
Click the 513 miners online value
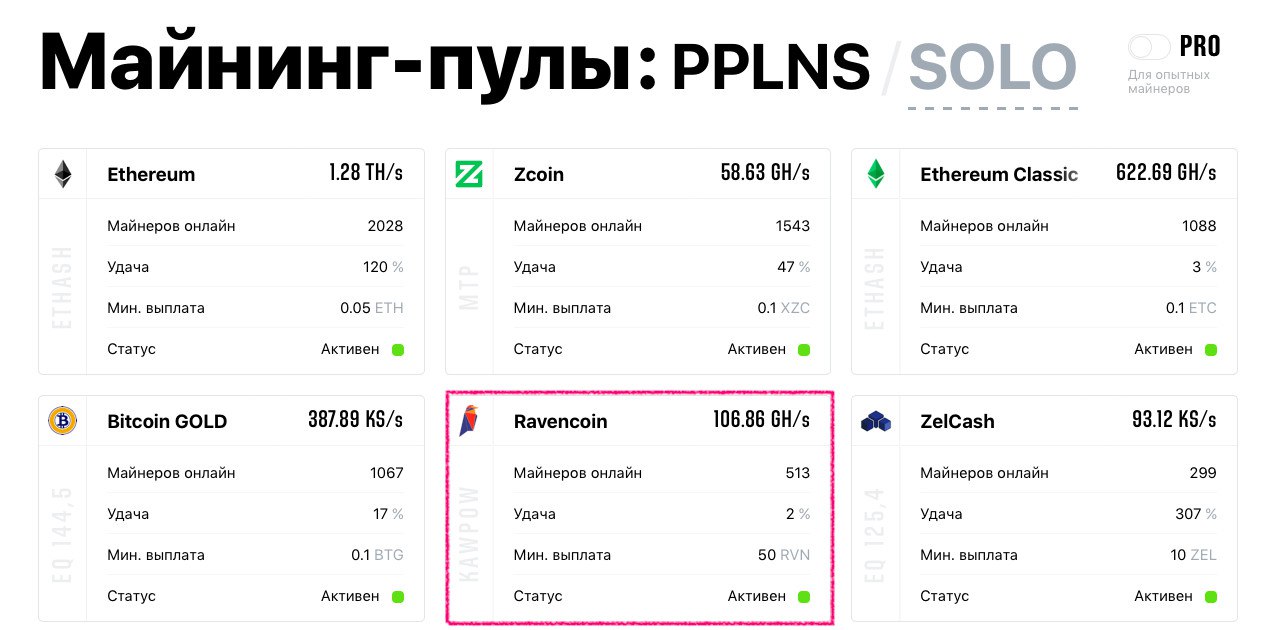pos(798,473)
